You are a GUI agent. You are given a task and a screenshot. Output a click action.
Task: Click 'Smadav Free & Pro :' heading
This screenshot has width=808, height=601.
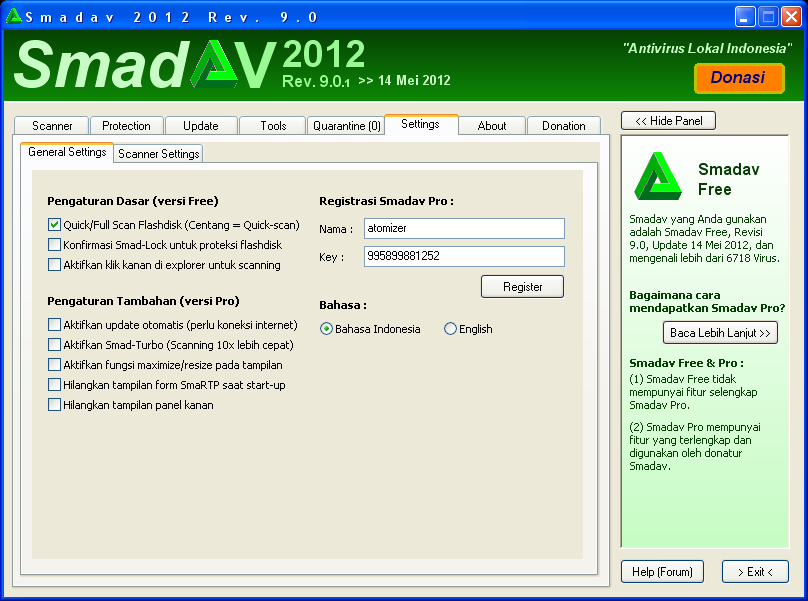[x=686, y=363]
